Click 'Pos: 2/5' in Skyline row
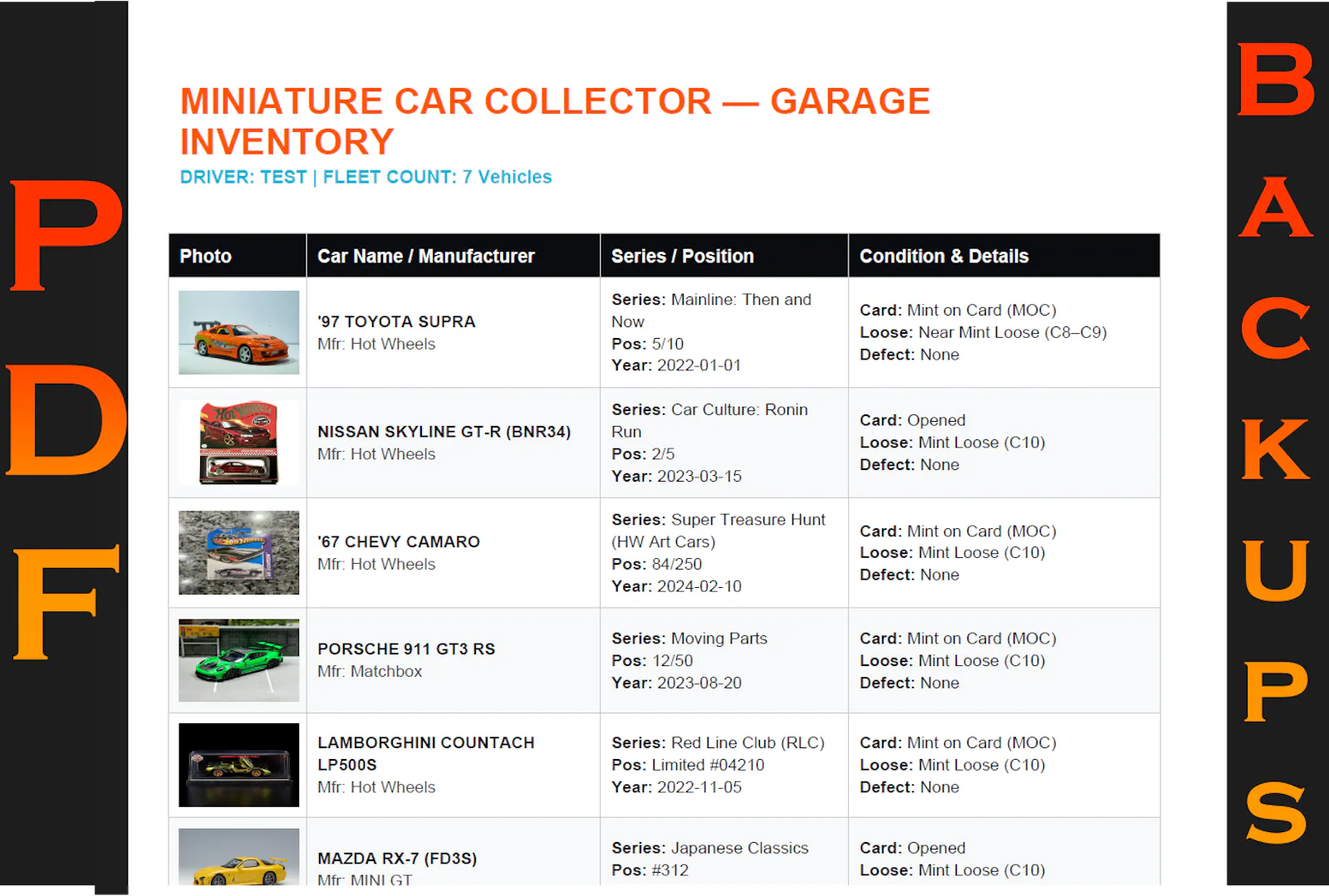This screenshot has height=896, width=1329. click(x=643, y=454)
